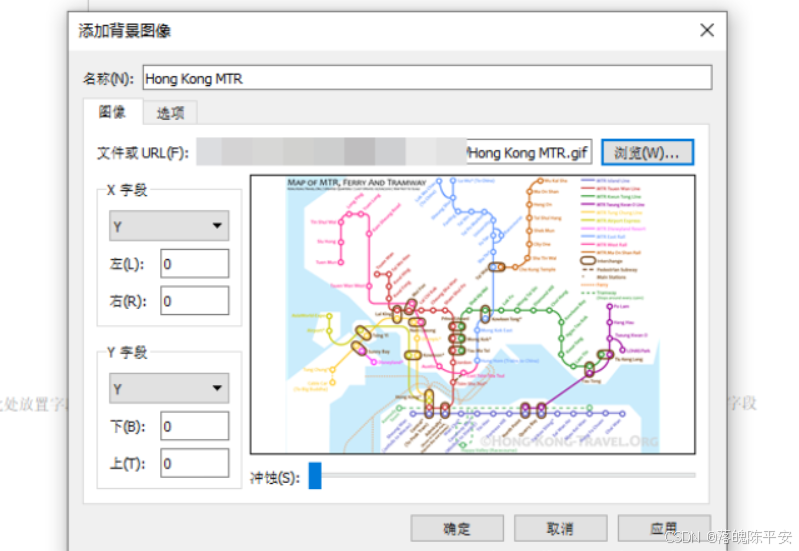799x551 pixels.
Task: Open the X 字段 dropdown
Action: (169, 226)
